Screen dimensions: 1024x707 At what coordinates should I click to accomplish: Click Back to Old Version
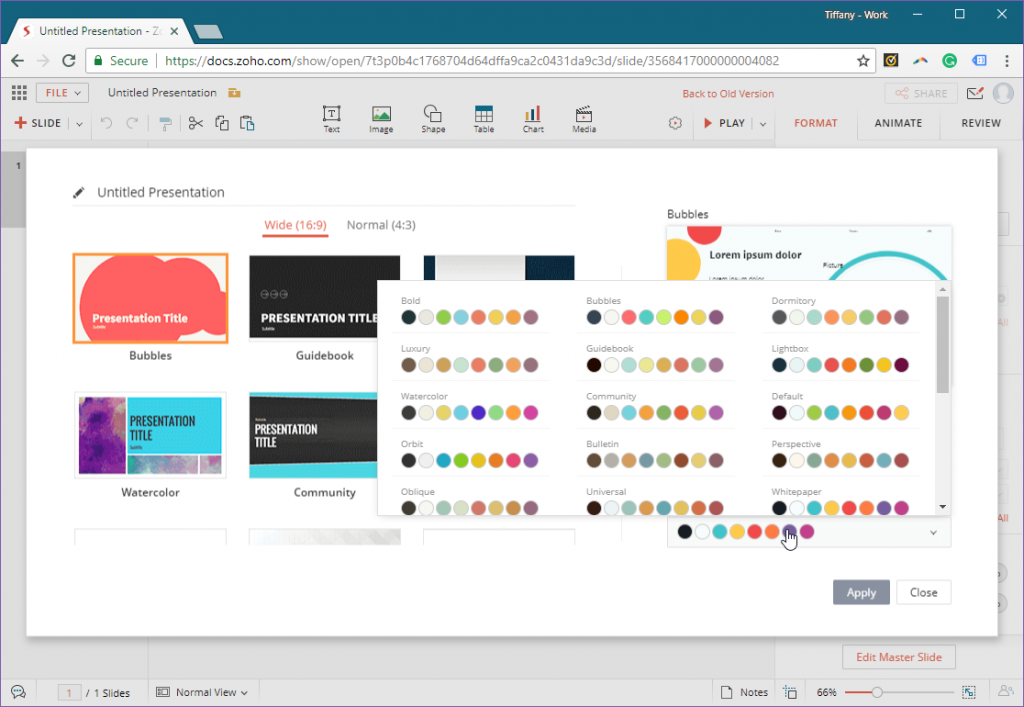coord(728,92)
